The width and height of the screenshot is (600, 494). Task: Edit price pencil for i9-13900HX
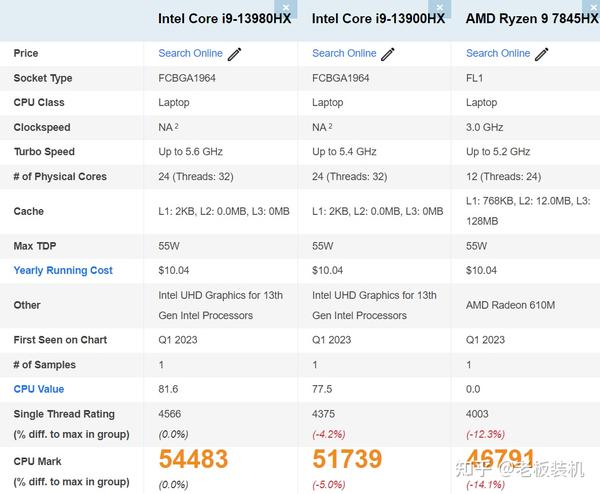tap(388, 54)
